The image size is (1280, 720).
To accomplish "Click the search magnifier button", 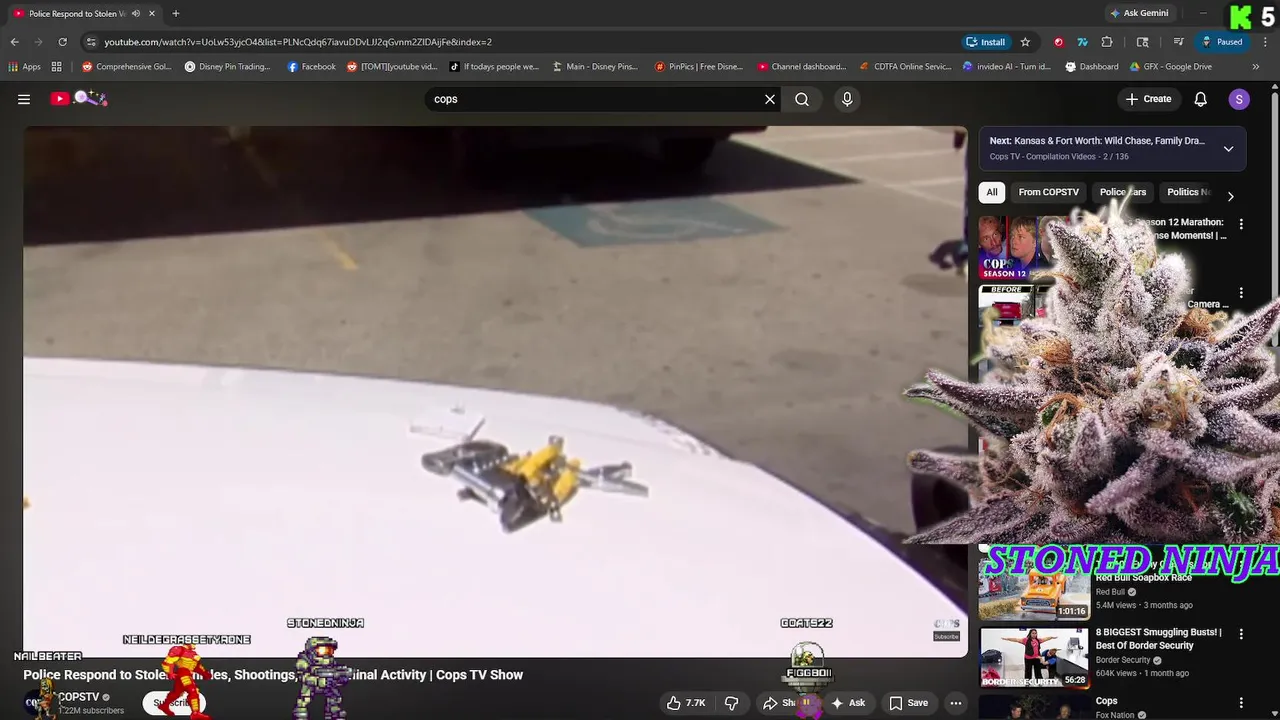I will click(x=802, y=99).
